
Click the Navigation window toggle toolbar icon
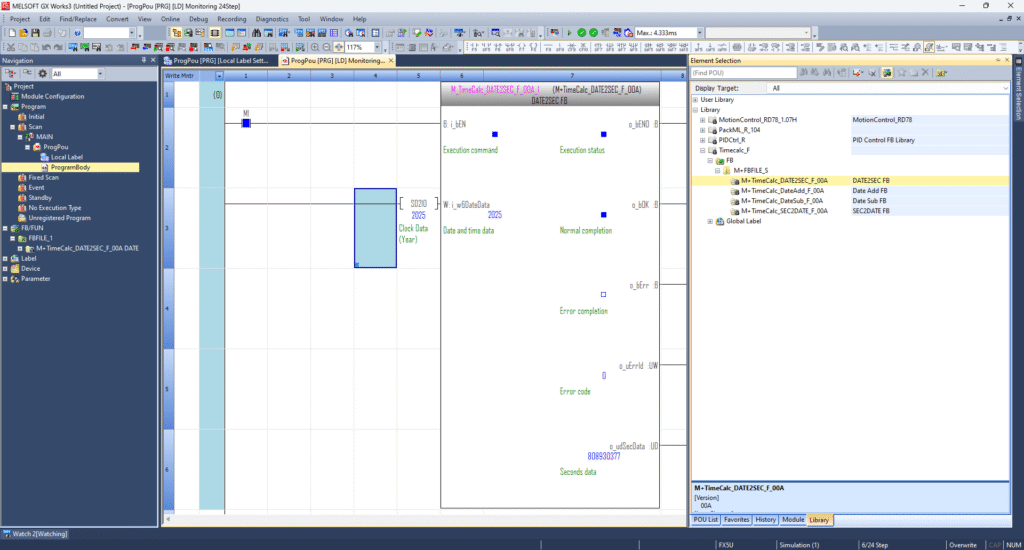click(x=176, y=33)
